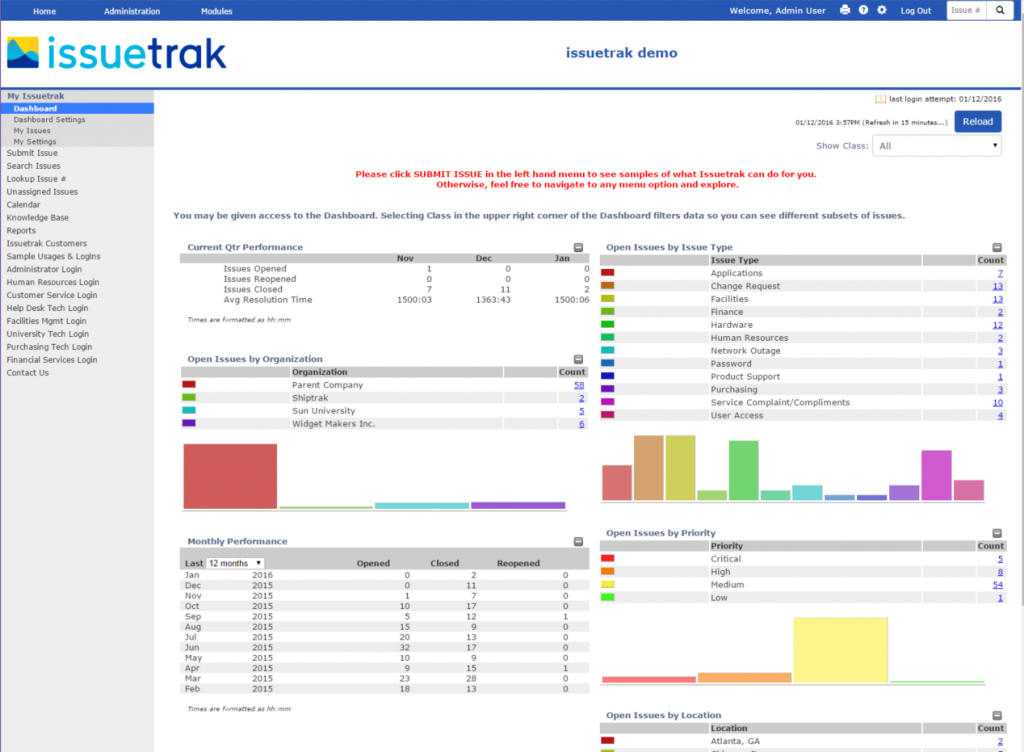This screenshot has width=1024, height=752.
Task: Click Parent Company red chart bar
Action: coord(230,477)
